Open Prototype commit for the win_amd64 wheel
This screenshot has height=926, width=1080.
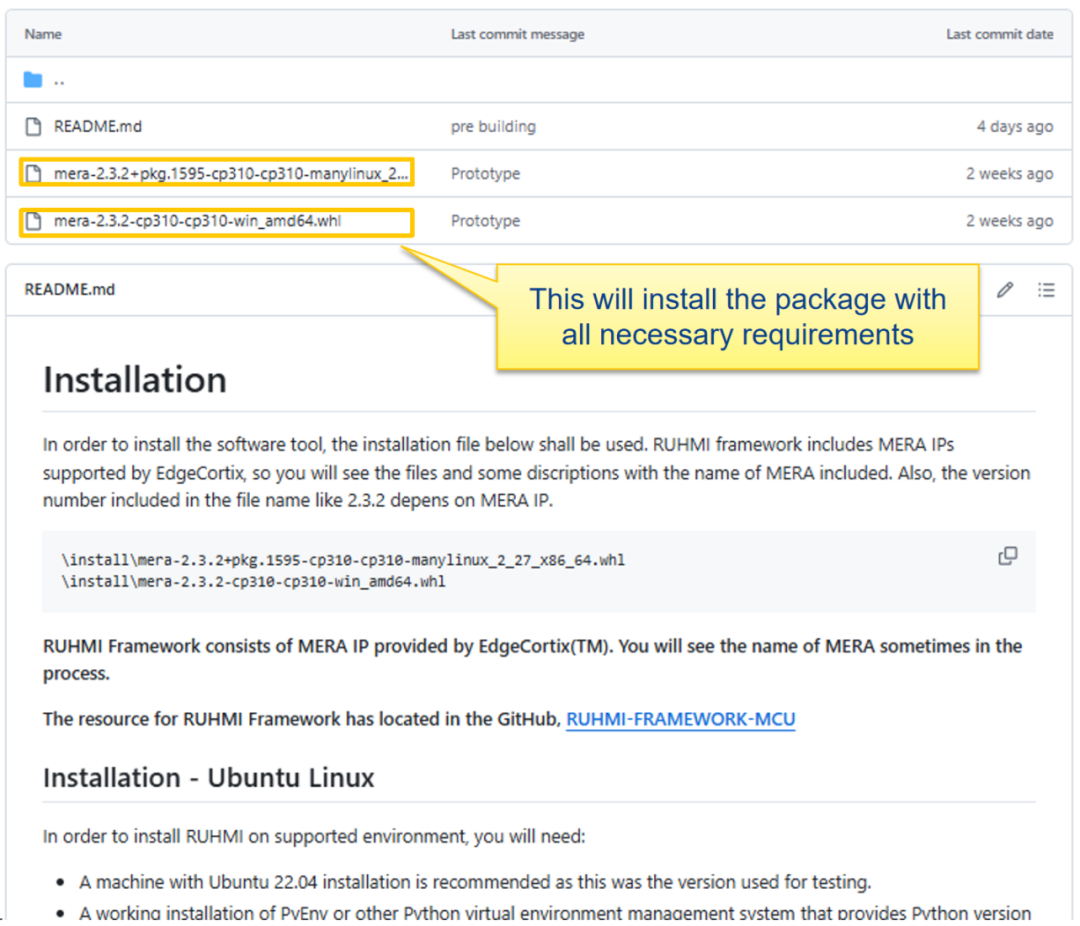486,221
